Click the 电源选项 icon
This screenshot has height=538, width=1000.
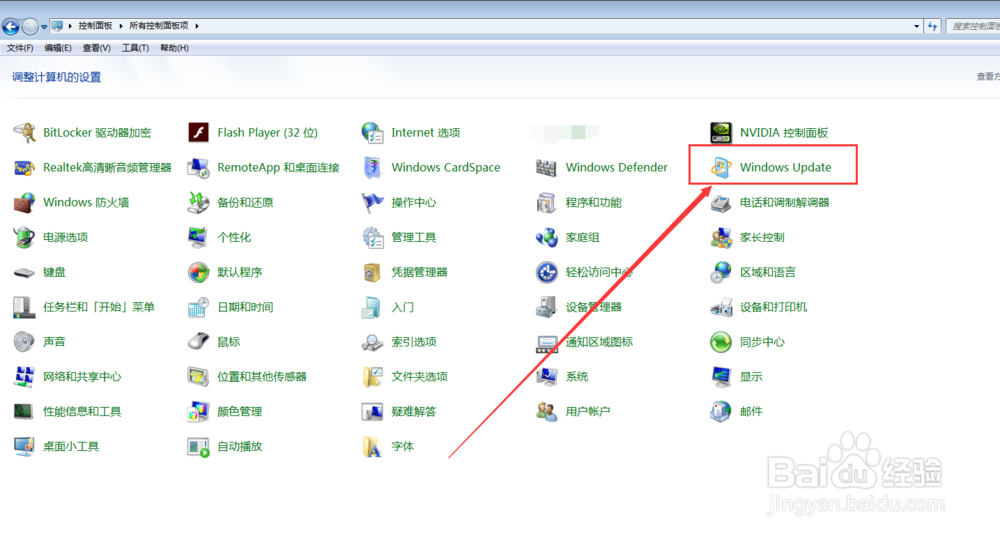24,237
